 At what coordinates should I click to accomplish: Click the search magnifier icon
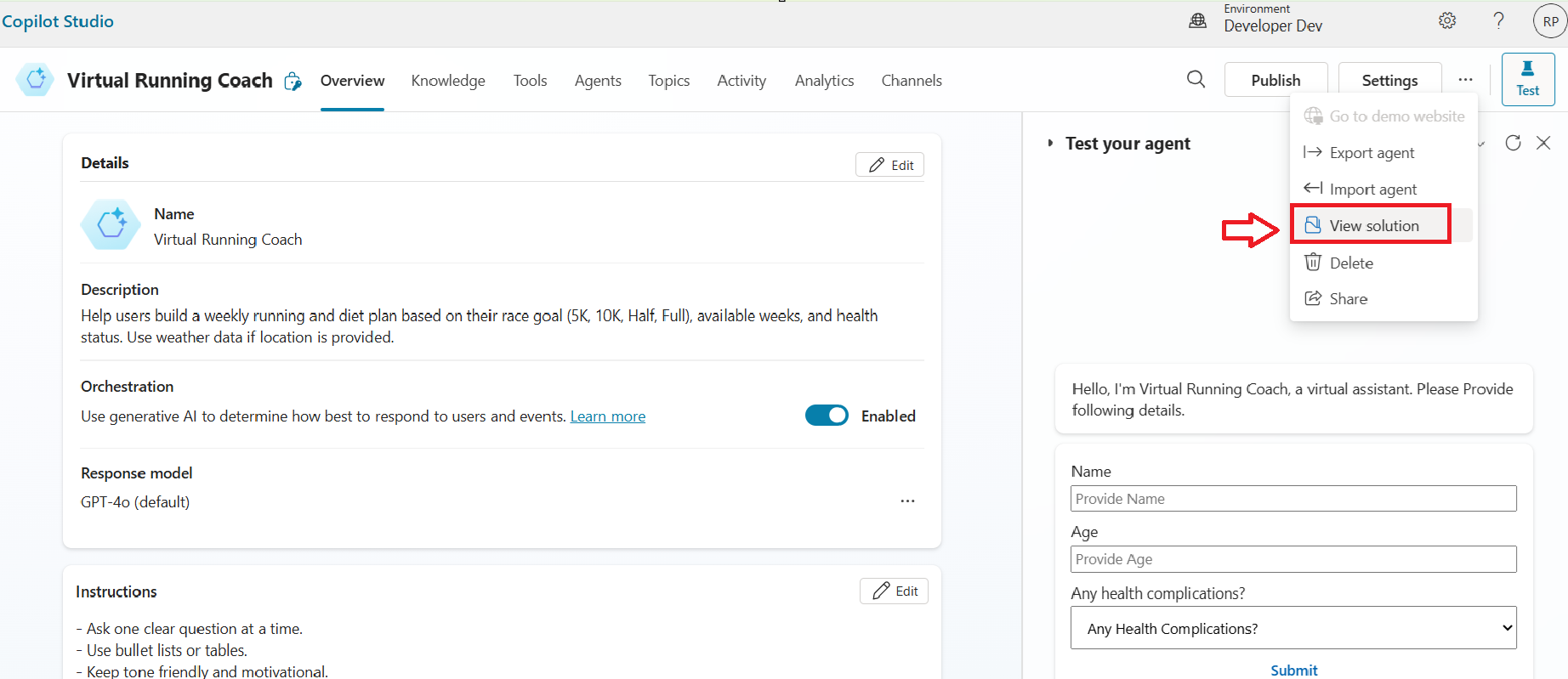[1196, 79]
